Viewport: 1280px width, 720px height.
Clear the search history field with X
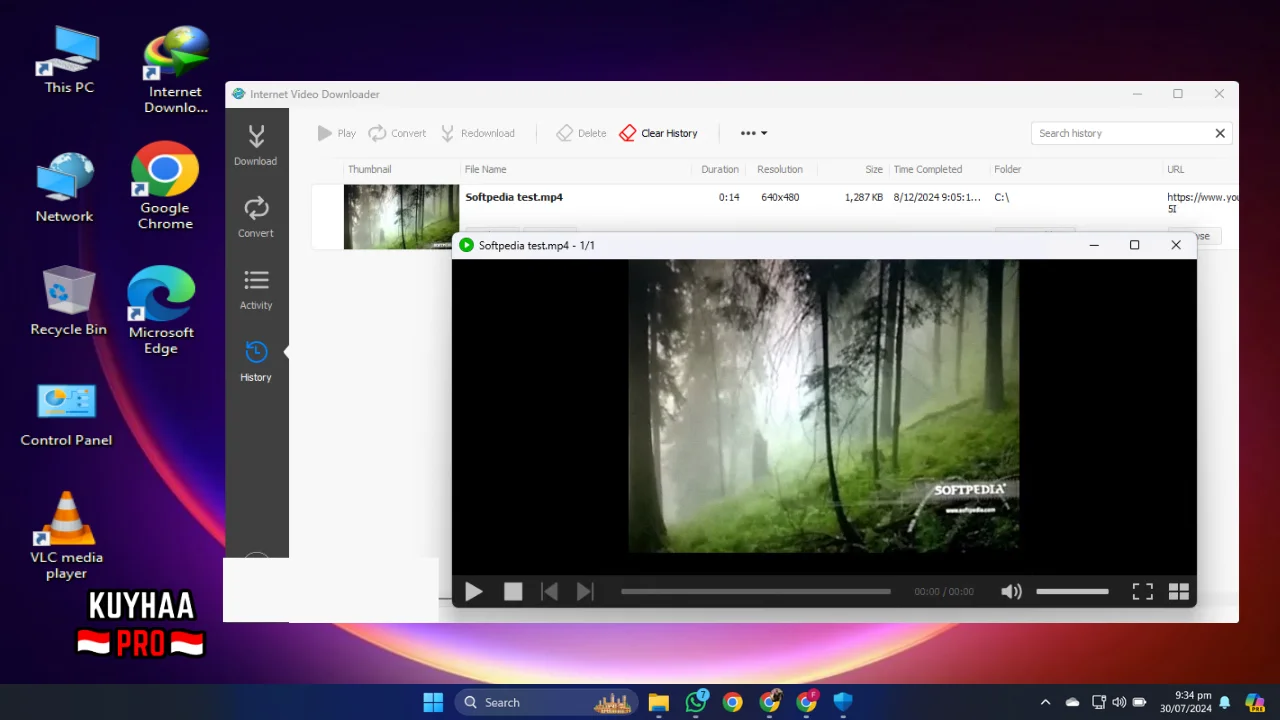pyautogui.click(x=1220, y=133)
